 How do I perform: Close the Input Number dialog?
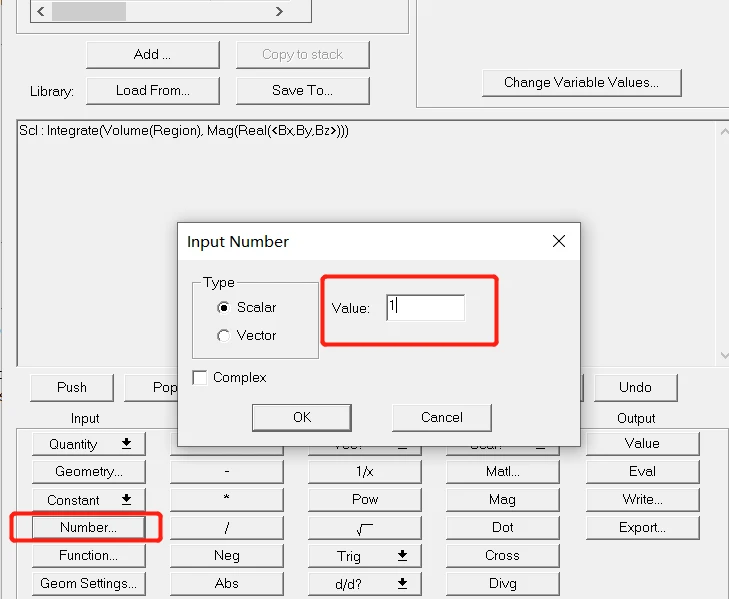559,241
